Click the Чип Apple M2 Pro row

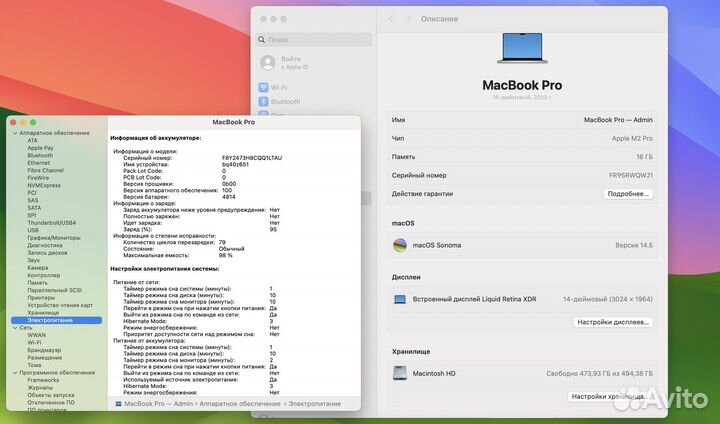pyautogui.click(x=522, y=138)
